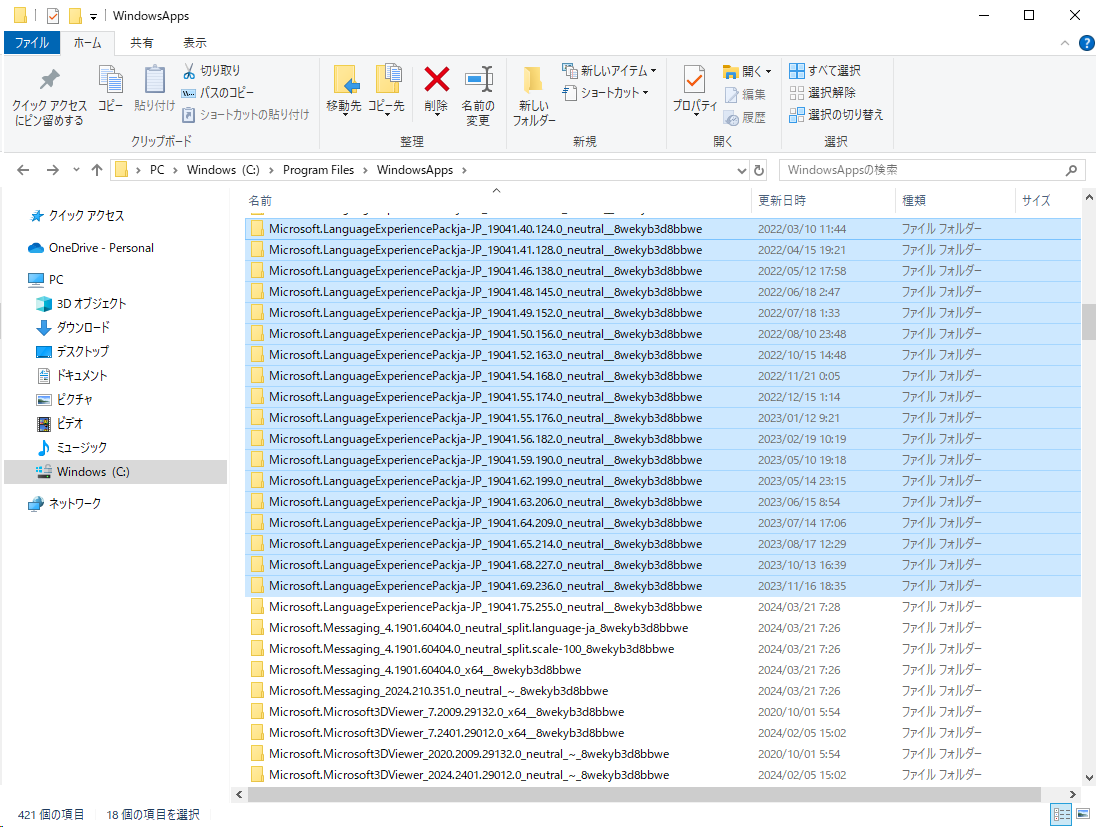Create 新しいフォルダー (New folder)

[x=534, y=96]
